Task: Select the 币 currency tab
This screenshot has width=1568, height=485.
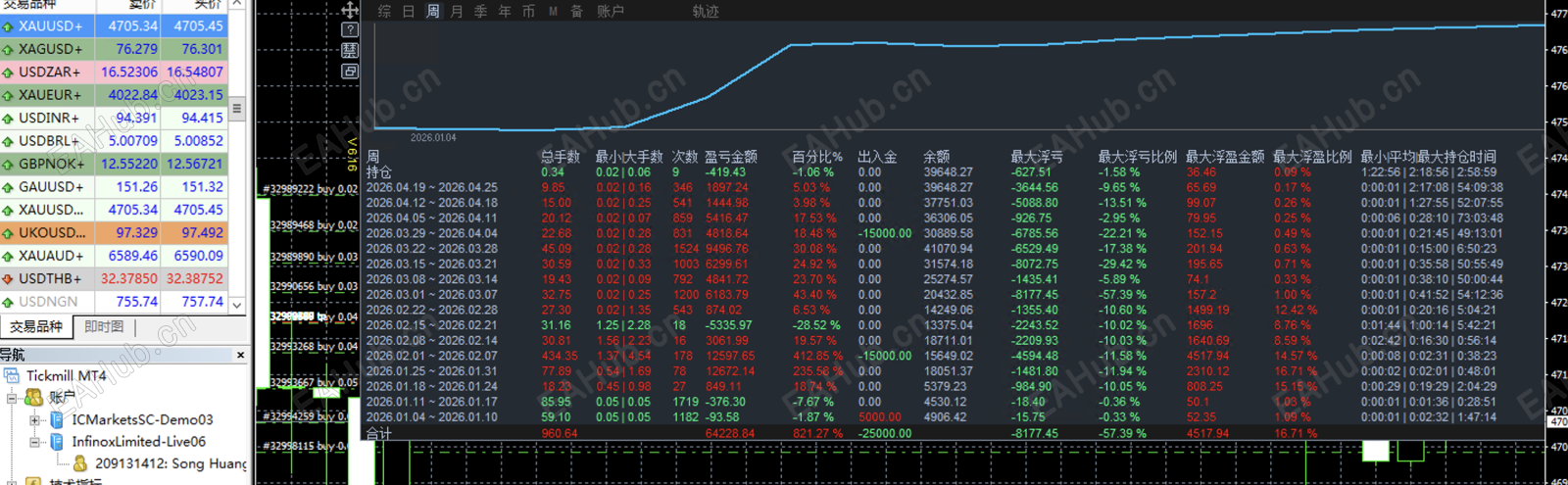Action: (x=529, y=11)
